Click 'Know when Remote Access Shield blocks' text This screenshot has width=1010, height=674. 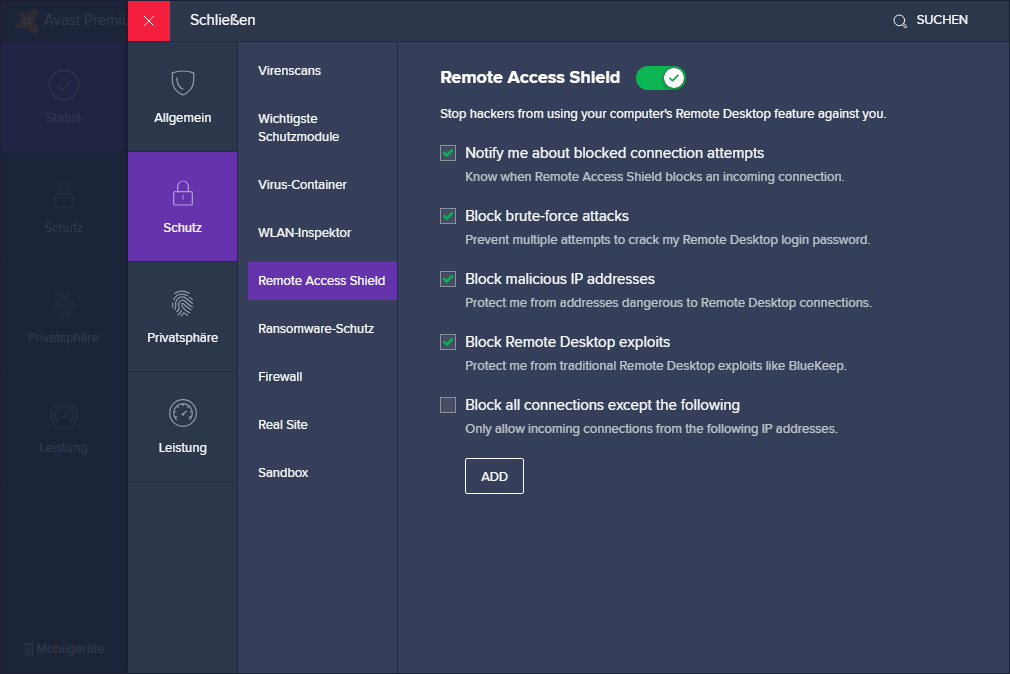click(654, 177)
